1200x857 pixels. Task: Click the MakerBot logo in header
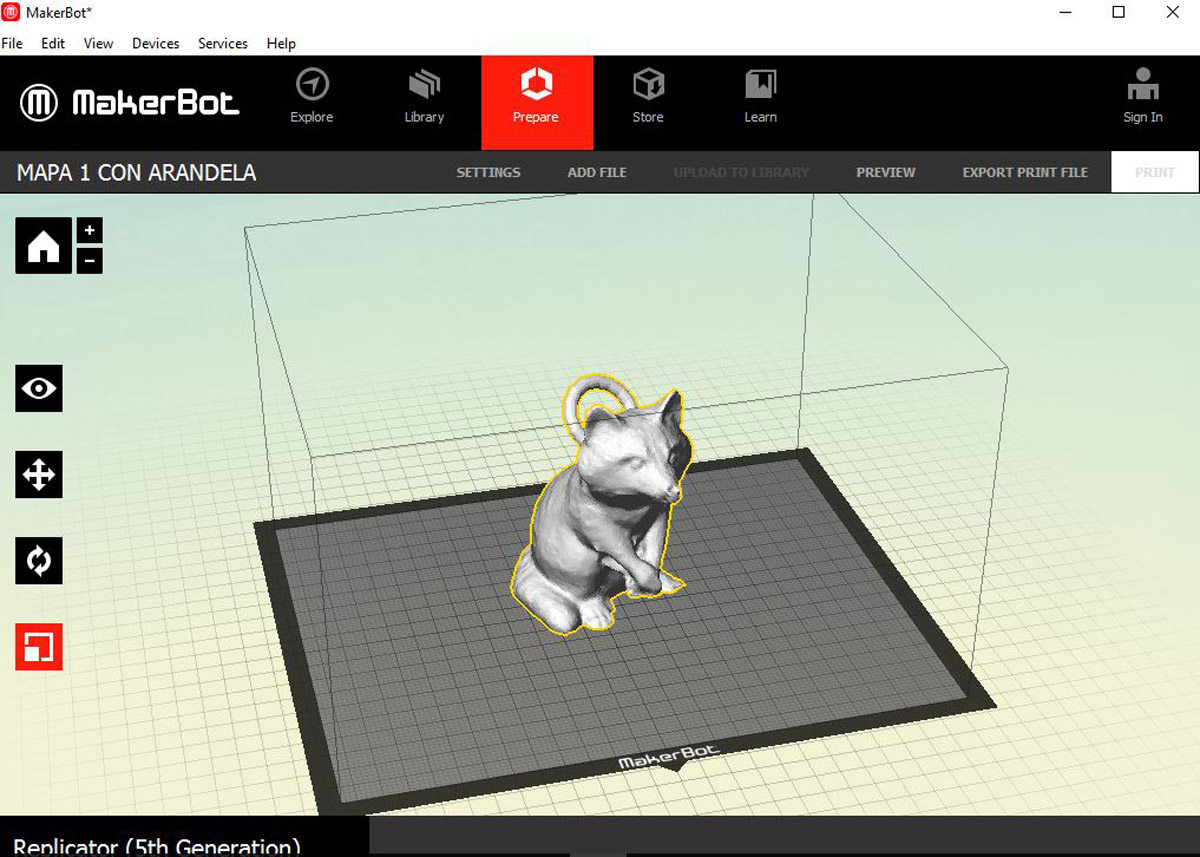point(130,103)
